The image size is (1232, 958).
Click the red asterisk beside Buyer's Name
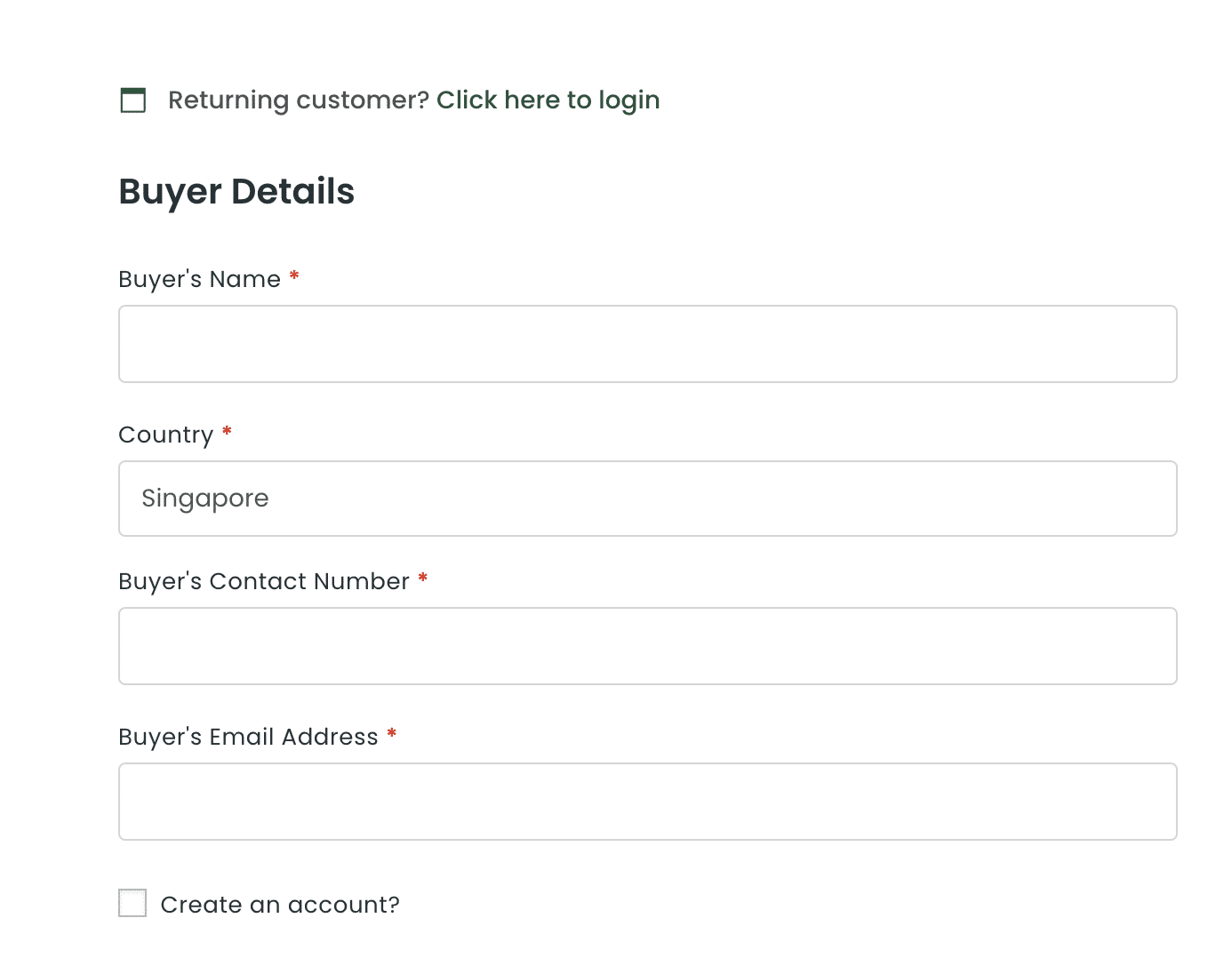pos(294,277)
